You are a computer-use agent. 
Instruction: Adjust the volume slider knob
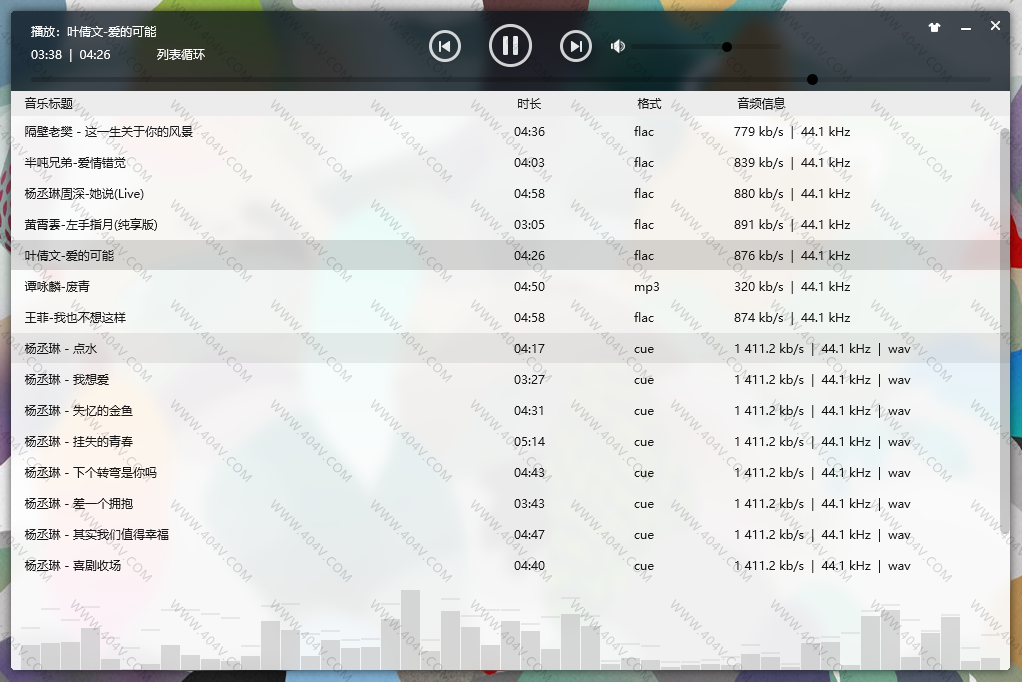pyautogui.click(x=727, y=46)
